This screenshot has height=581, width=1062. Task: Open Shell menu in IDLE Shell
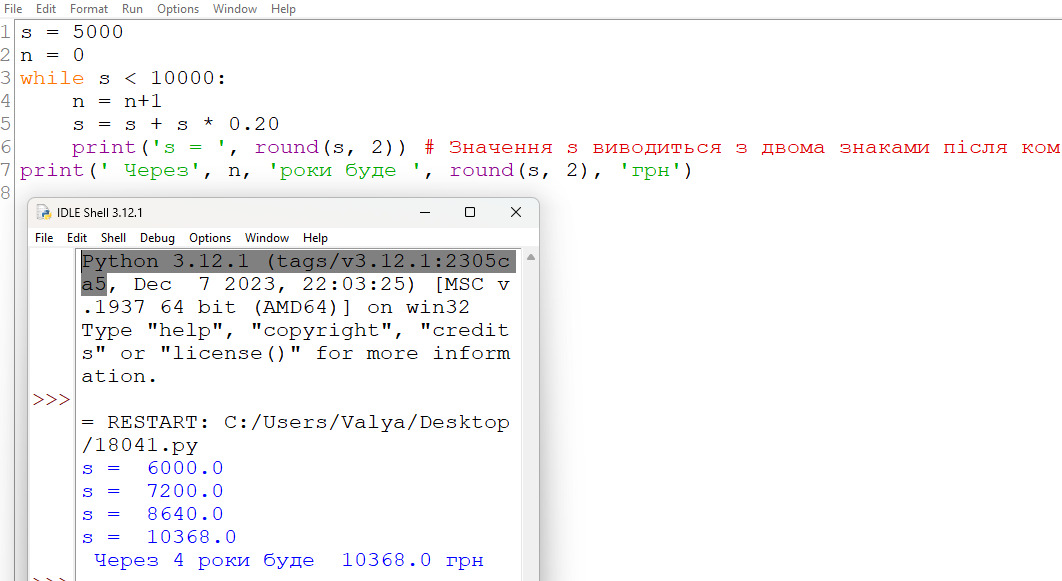113,238
